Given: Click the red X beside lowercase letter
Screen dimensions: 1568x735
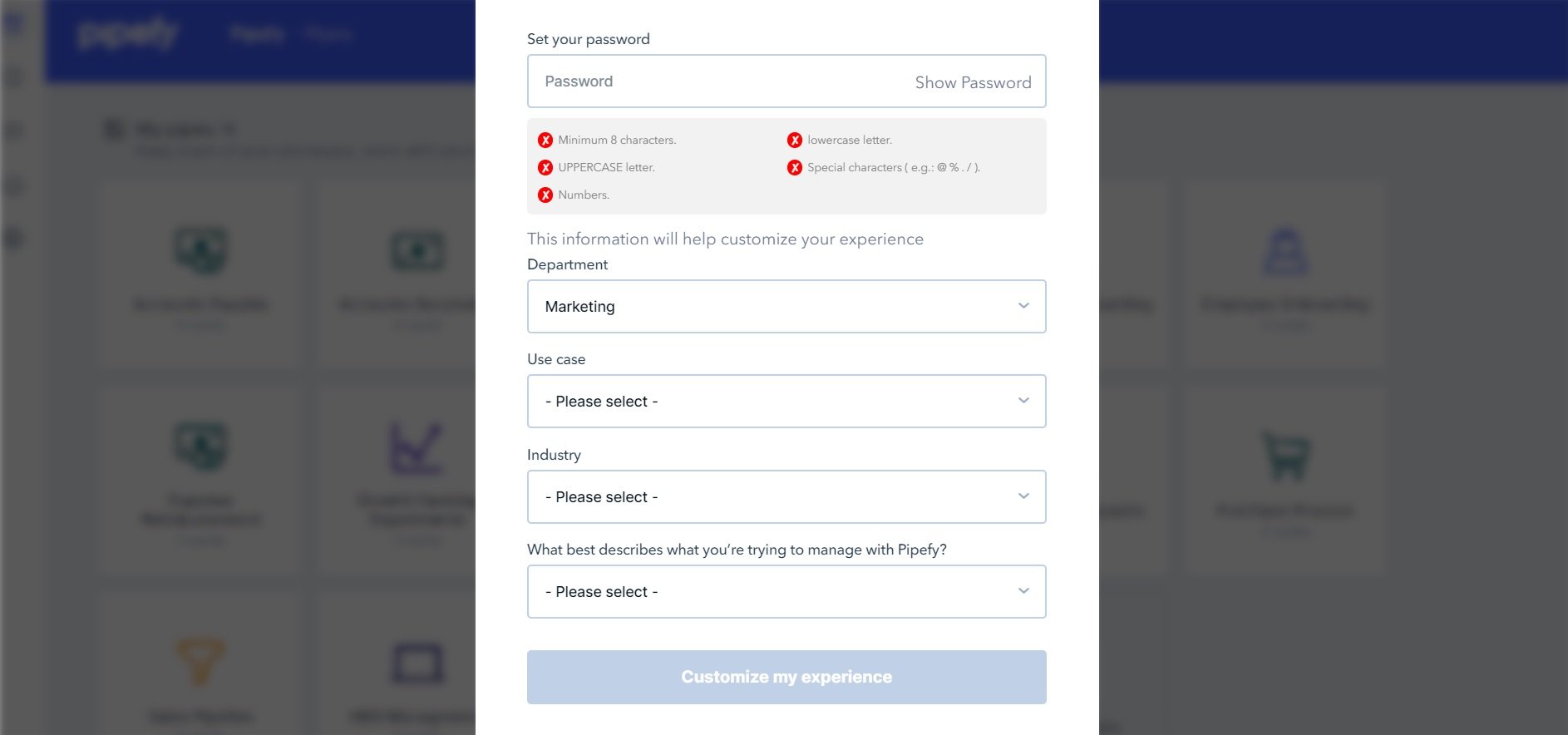Looking at the screenshot, I should click(x=795, y=141).
